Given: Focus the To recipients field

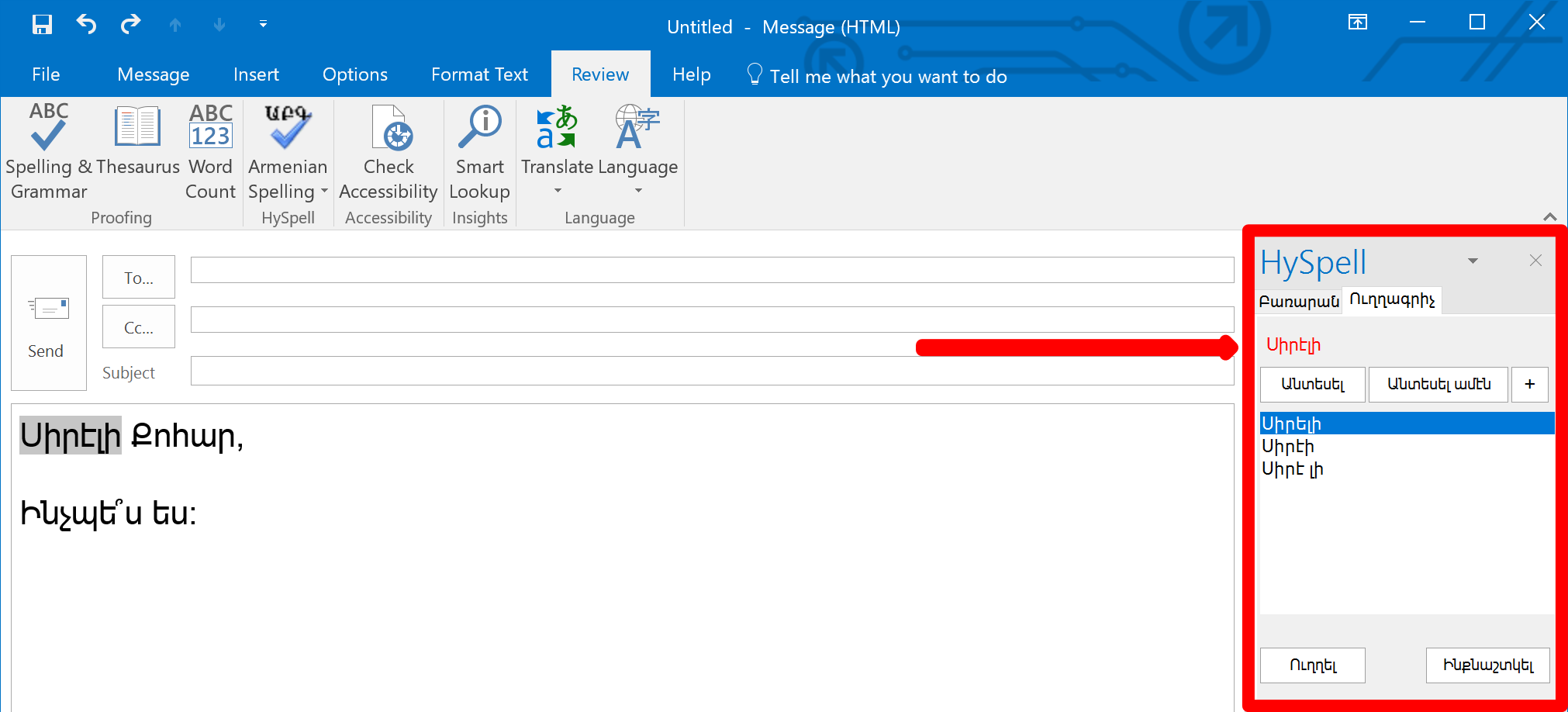Looking at the screenshot, I should pyautogui.click(x=712, y=270).
